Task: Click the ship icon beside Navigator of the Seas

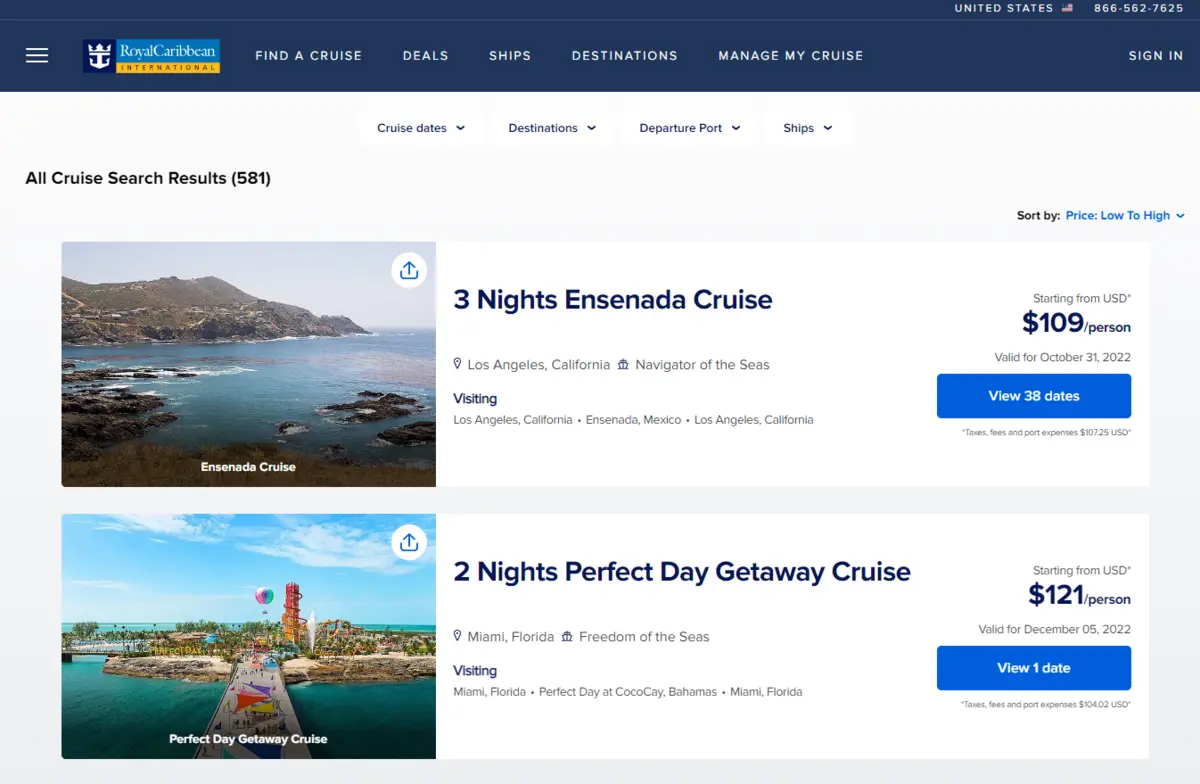Action: [x=623, y=365]
